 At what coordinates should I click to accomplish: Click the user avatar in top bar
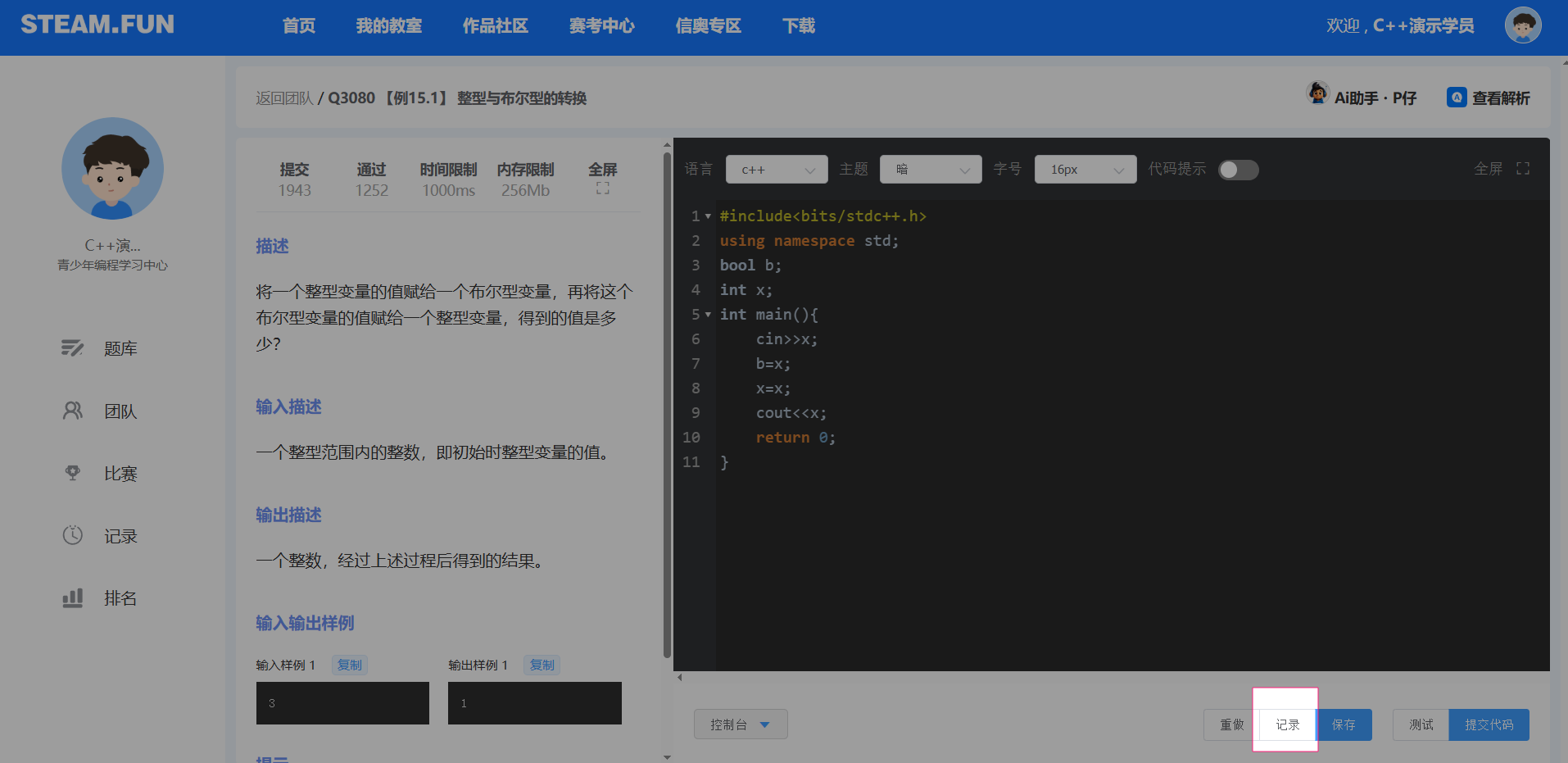1522,25
